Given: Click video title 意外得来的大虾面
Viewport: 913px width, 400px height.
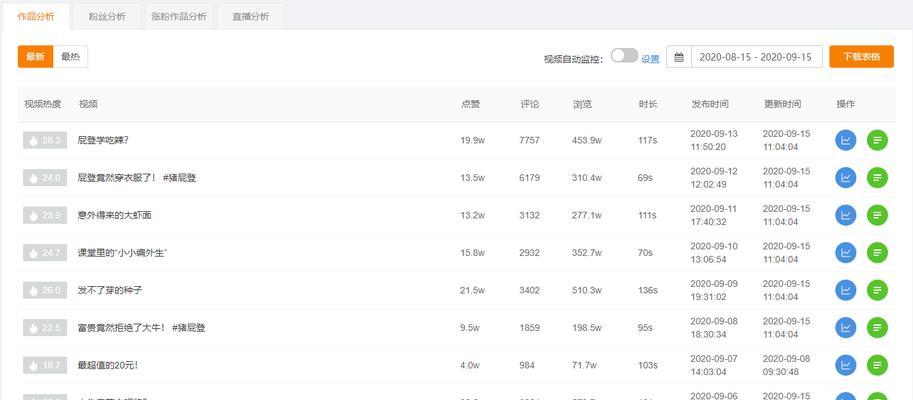Looking at the screenshot, I should point(115,215).
